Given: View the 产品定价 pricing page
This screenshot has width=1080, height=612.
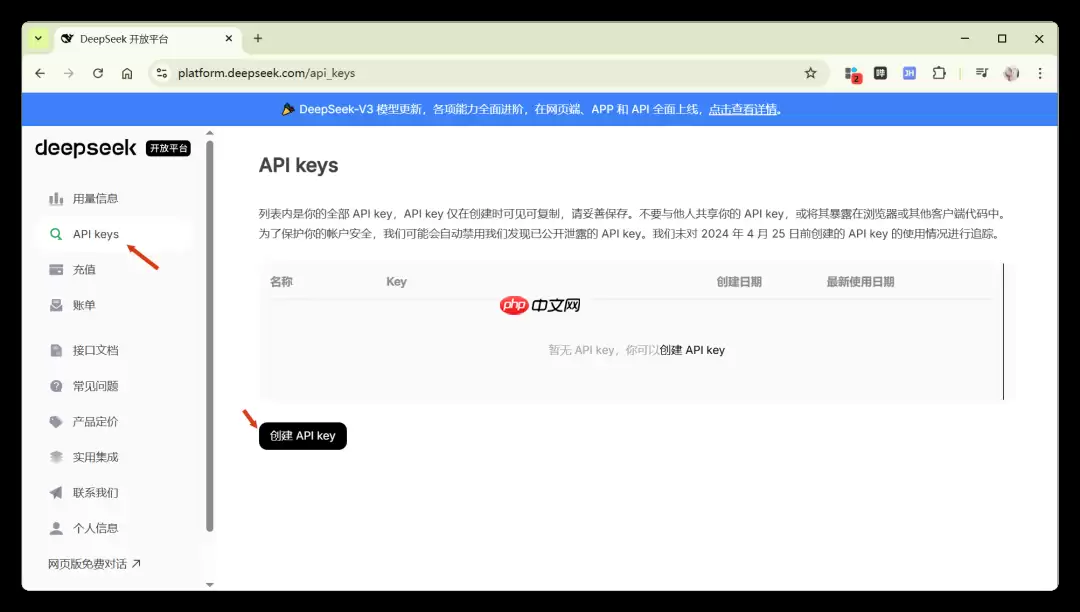Looking at the screenshot, I should click(96, 421).
